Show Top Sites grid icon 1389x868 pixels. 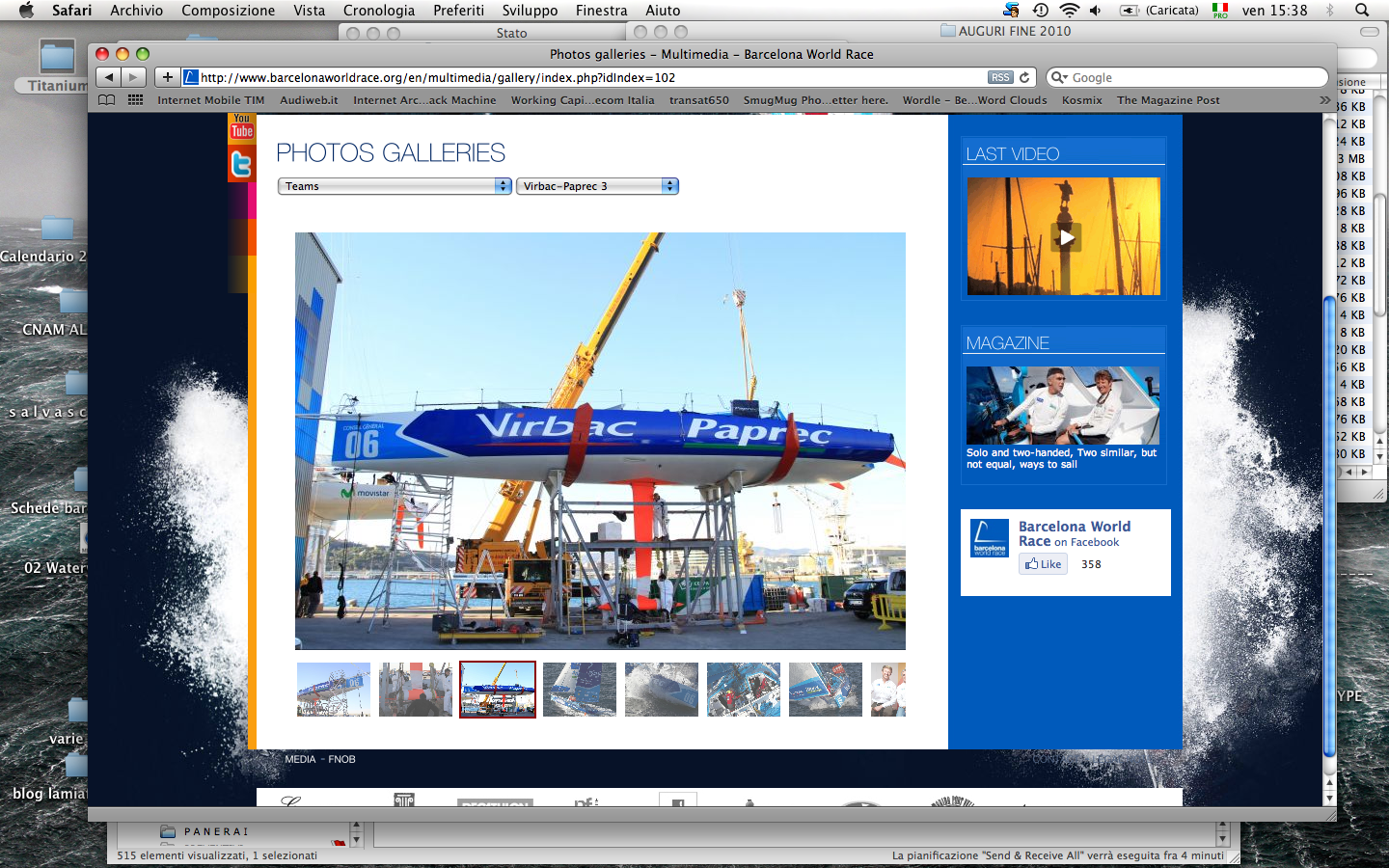point(135,99)
